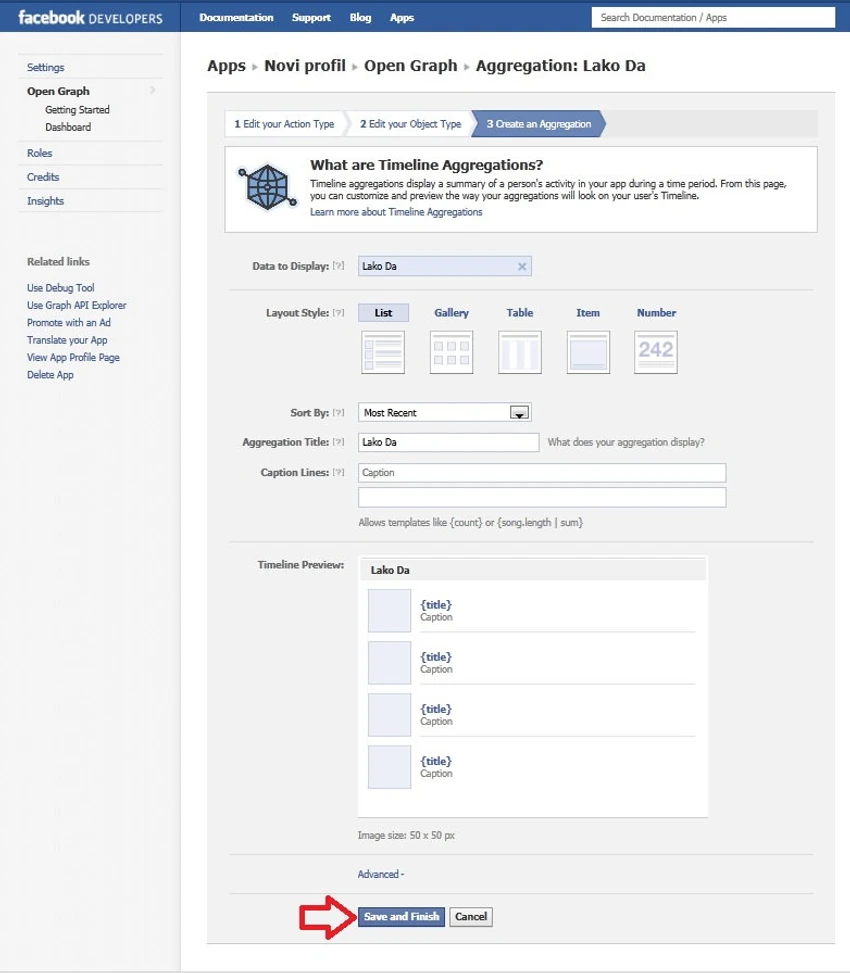Open Use Debug Tool link

coord(60,288)
